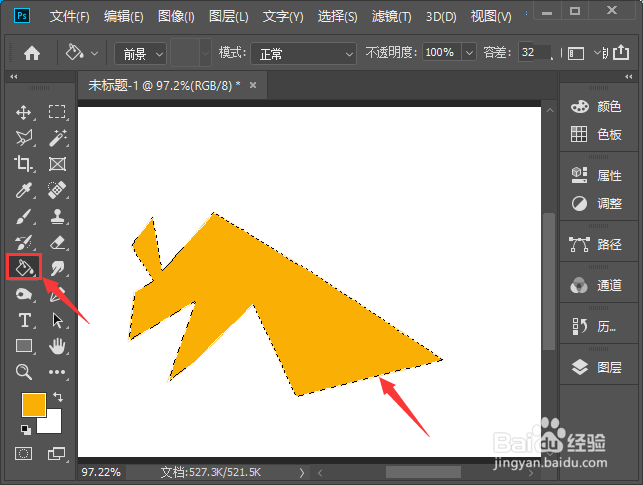The width and height of the screenshot is (643, 485).
Task: Swap foreground and background colors
Action: point(58,397)
